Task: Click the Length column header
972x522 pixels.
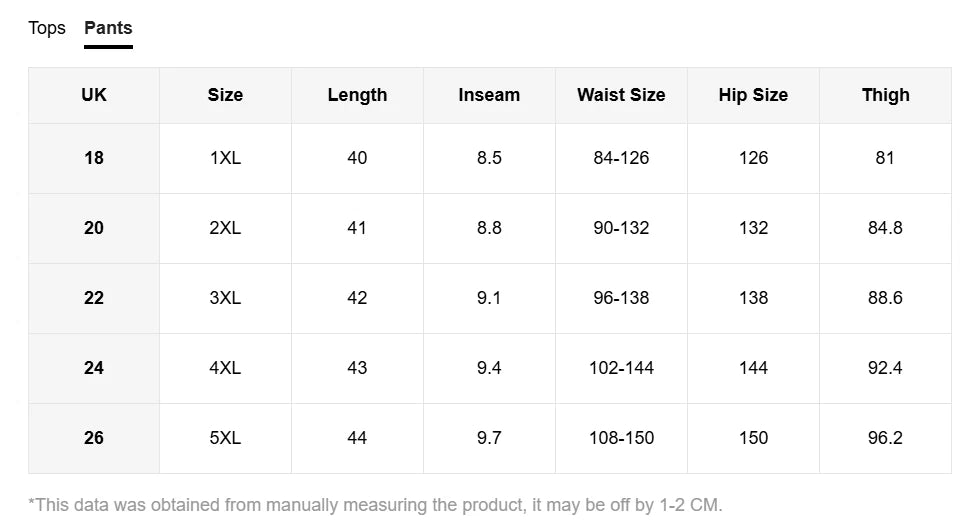Action: click(357, 95)
